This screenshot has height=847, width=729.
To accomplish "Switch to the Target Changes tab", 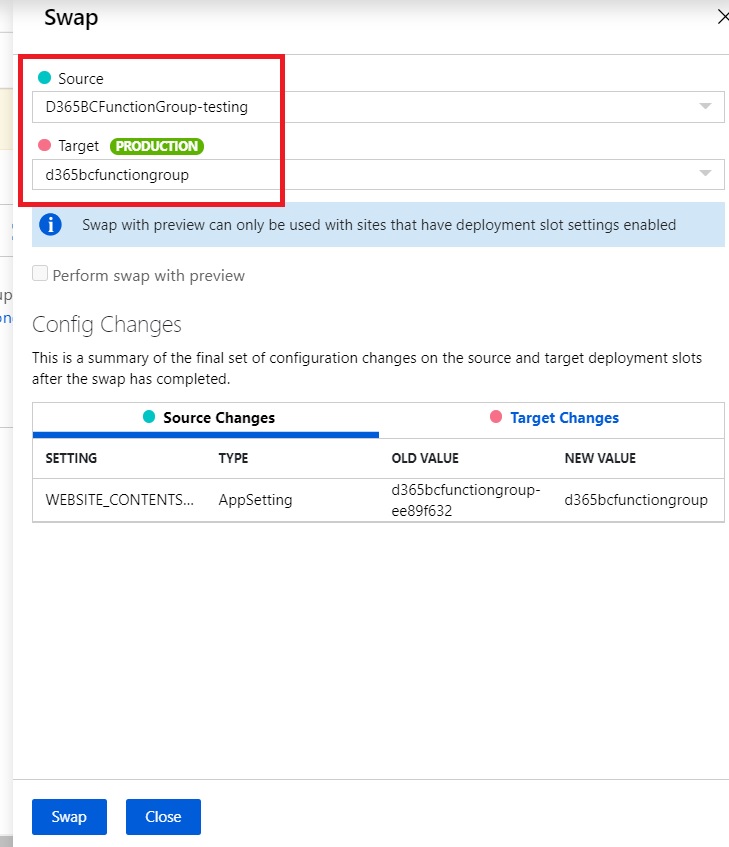I will pos(553,418).
